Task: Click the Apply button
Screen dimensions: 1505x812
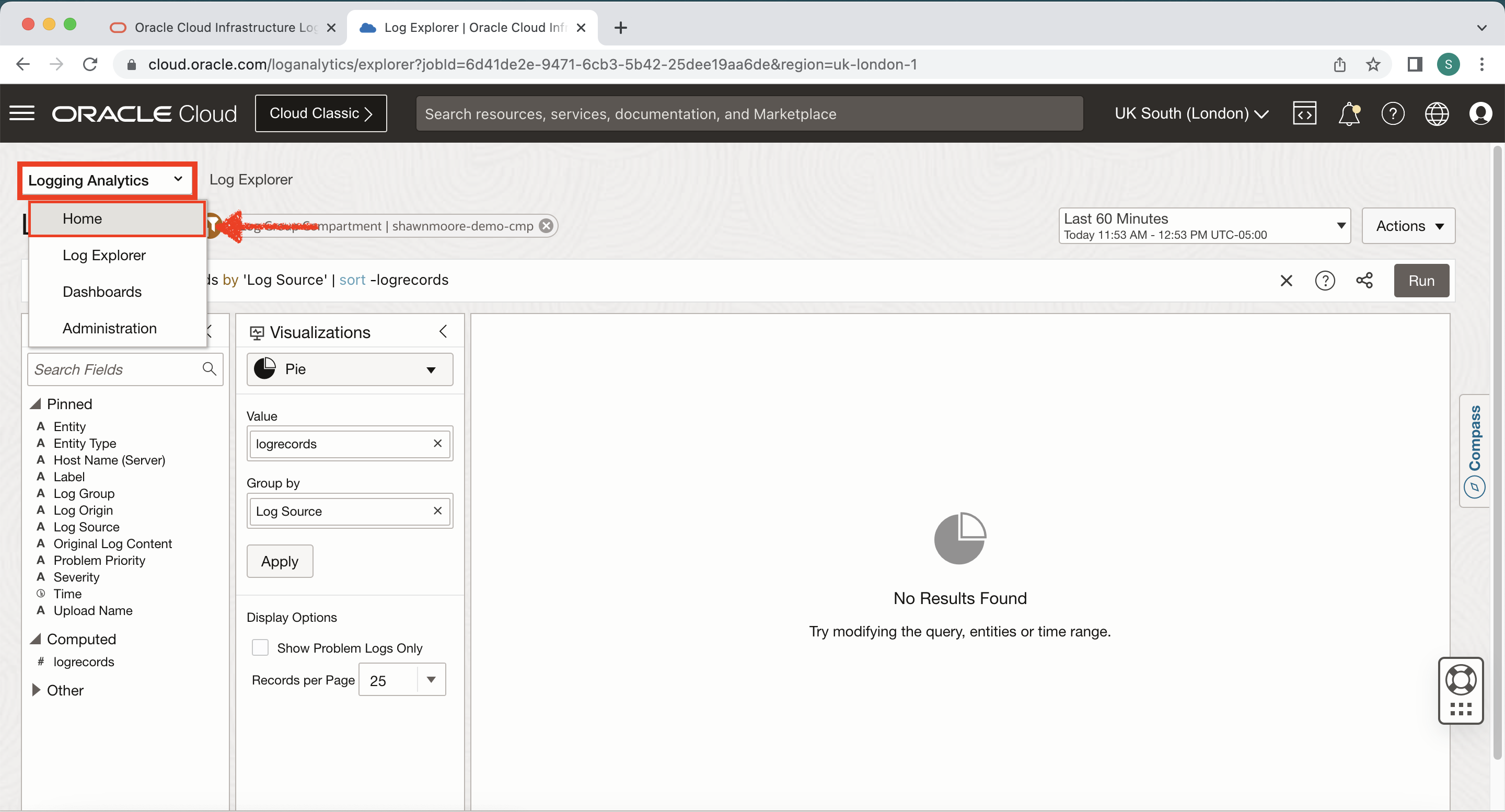Action: click(x=279, y=561)
